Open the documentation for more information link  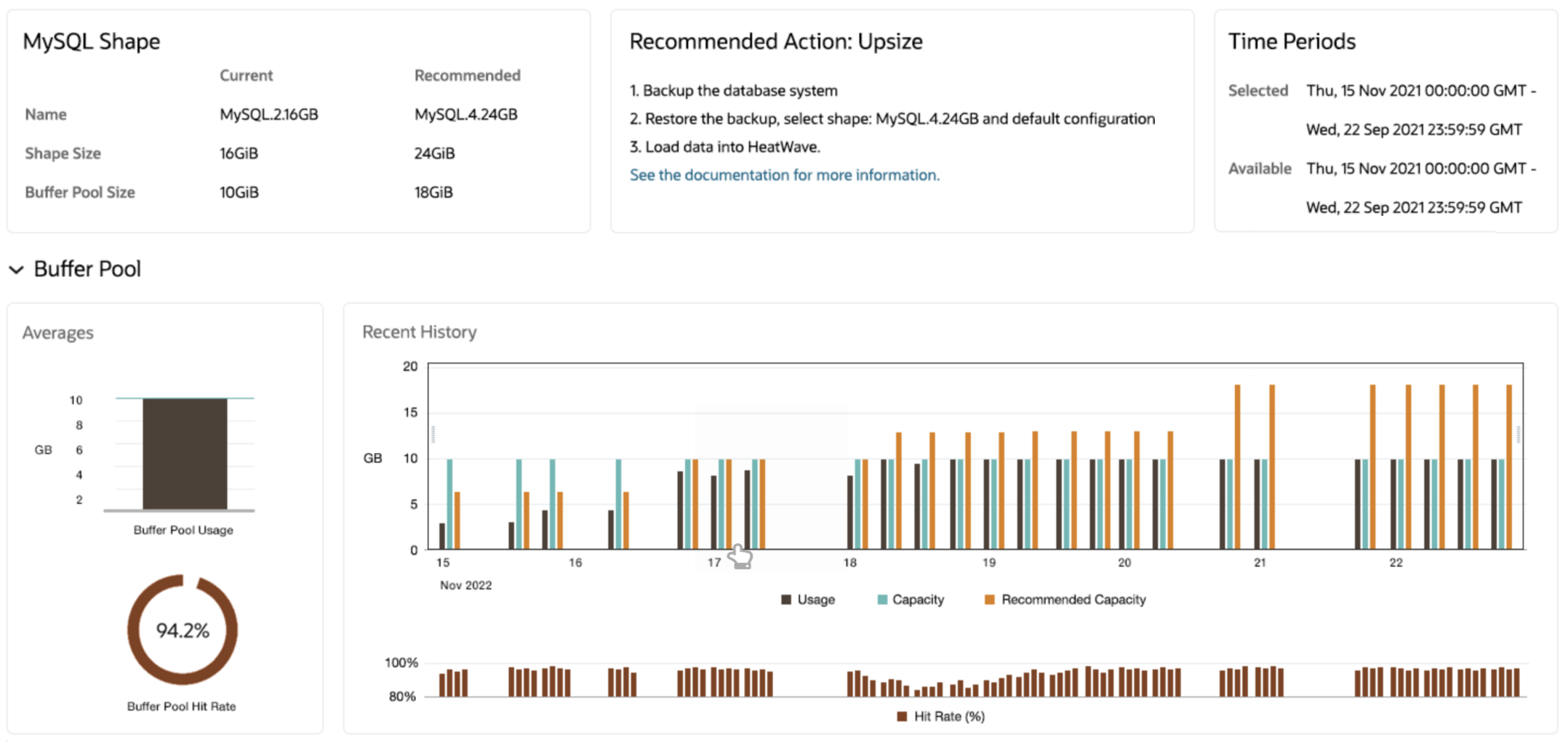pyautogui.click(x=784, y=175)
